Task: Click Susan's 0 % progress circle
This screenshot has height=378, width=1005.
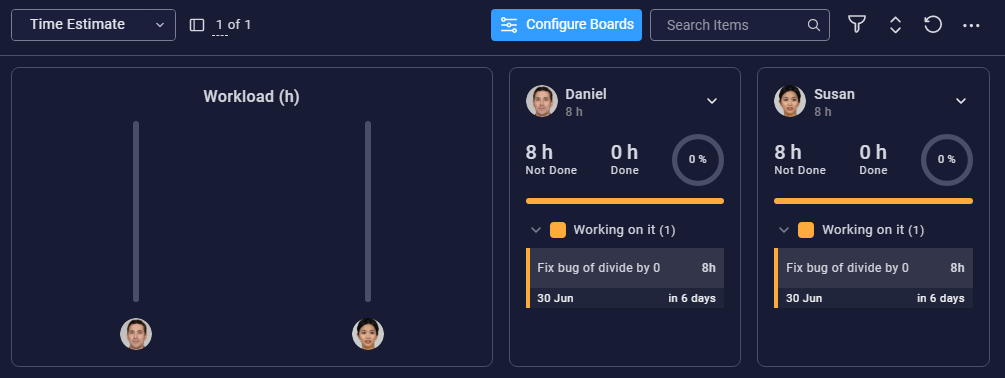Action: 947,160
